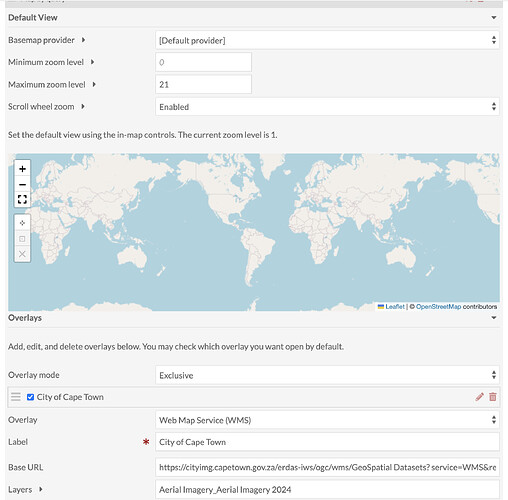Image resolution: width=508 pixels, height=500 pixels.
Task: Click the map's X clear control
Action: 22,254
